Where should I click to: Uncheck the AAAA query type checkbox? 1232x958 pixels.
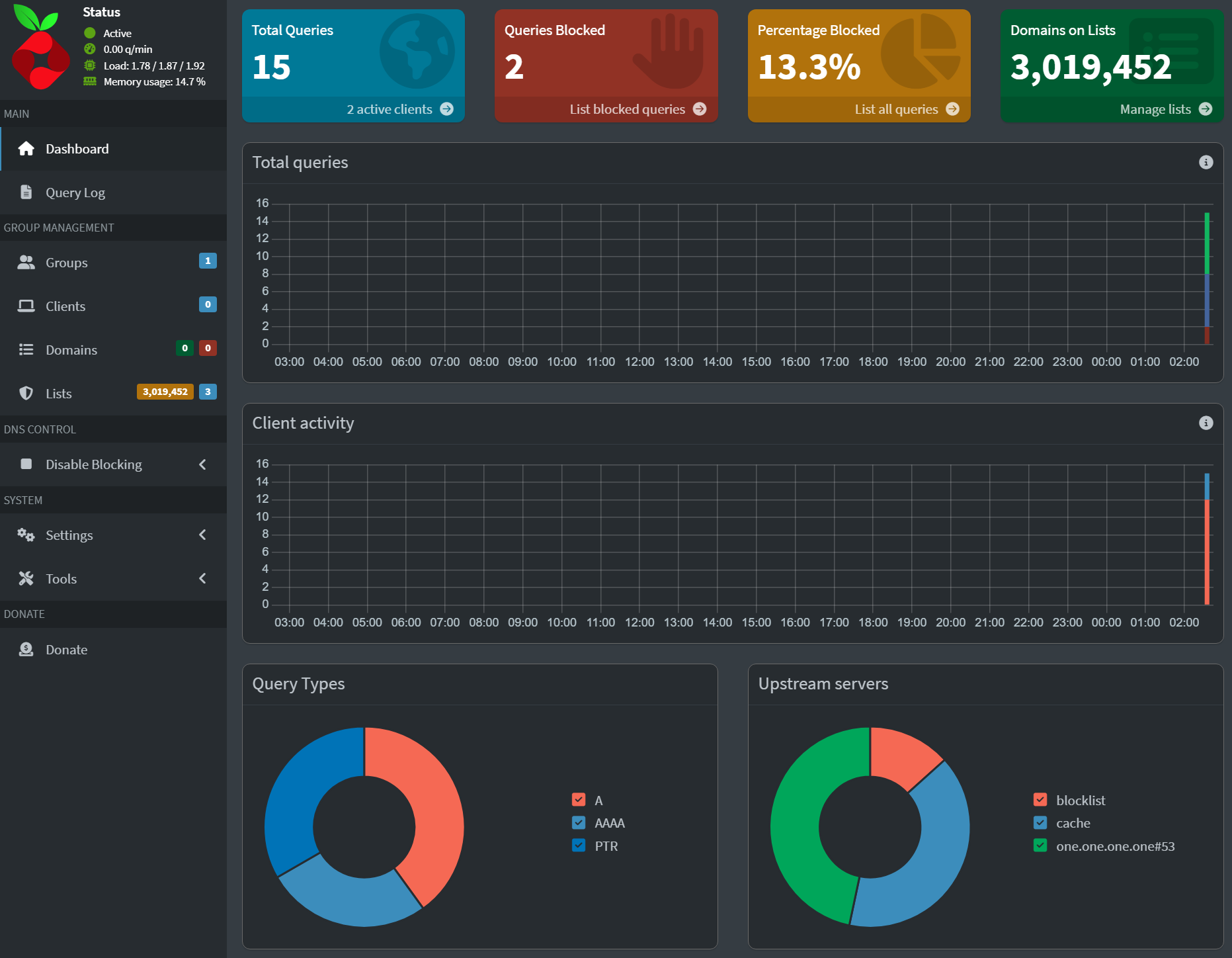click(x=579, y=823)
